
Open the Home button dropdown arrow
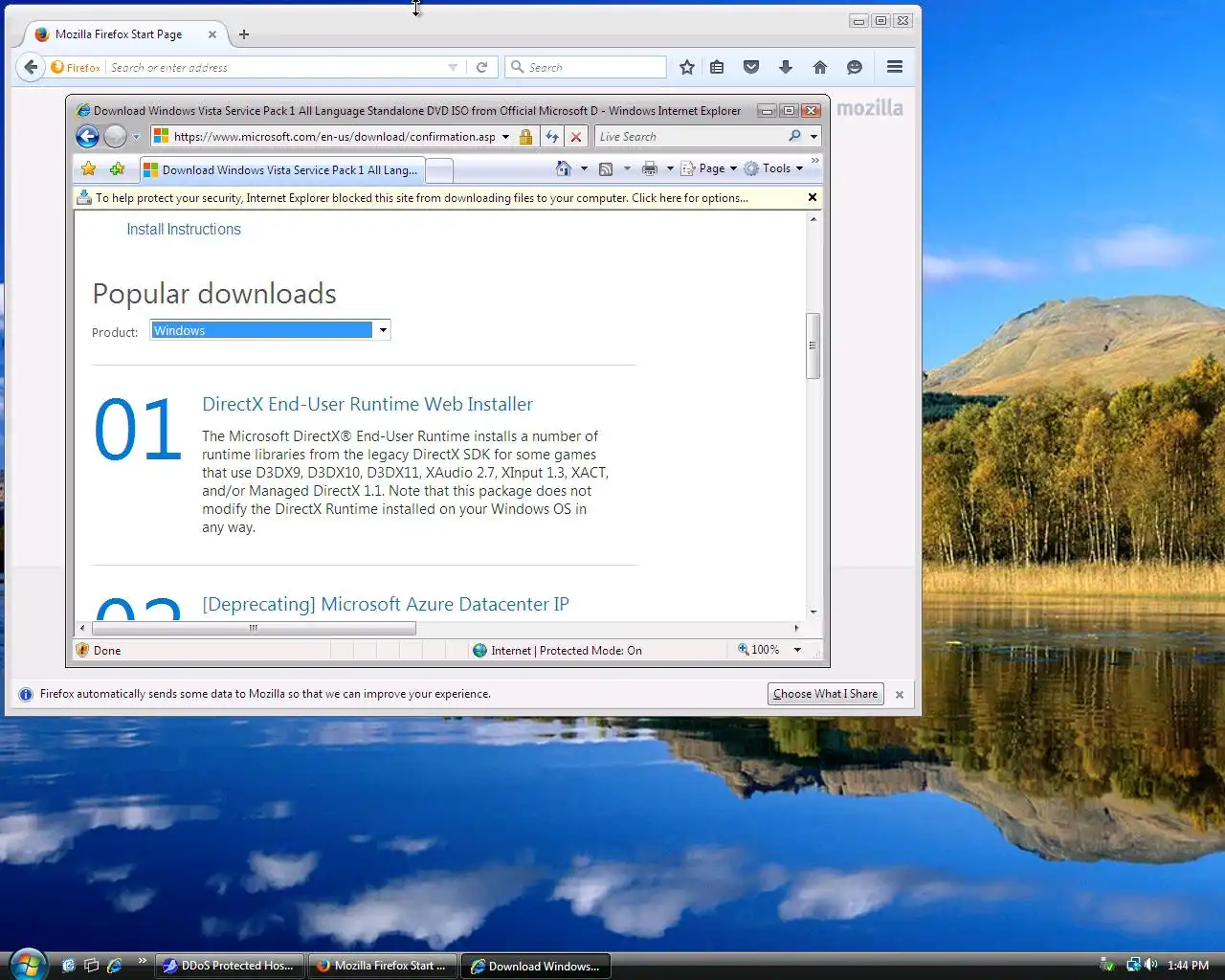click(584, 168)
